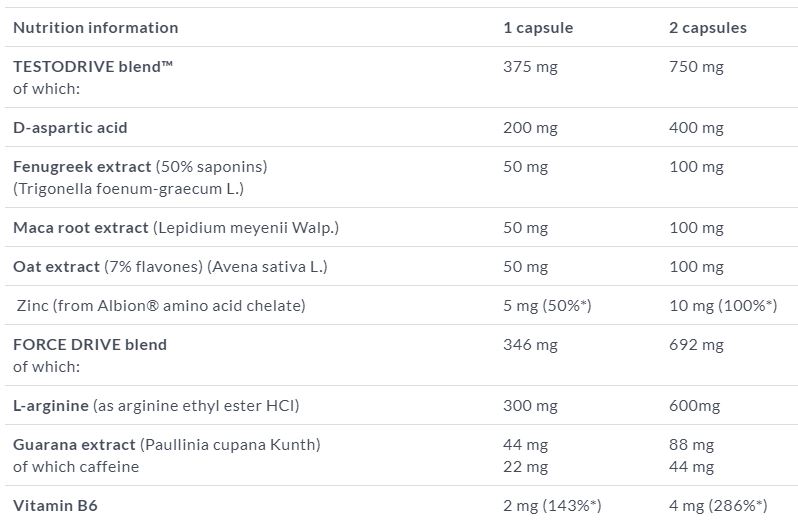Click the D-aspartic acid label
This screenshot has width=798, height=531.
(70, 128)
